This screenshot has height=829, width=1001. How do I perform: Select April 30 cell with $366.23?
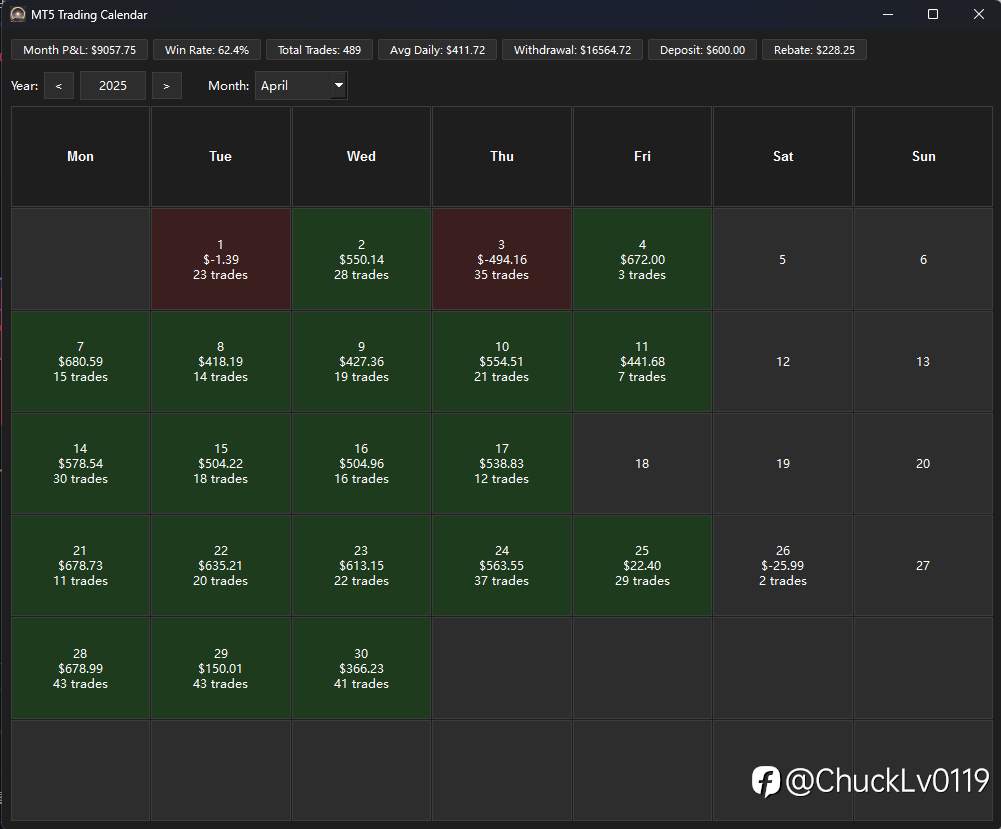[x=361, y=668]
